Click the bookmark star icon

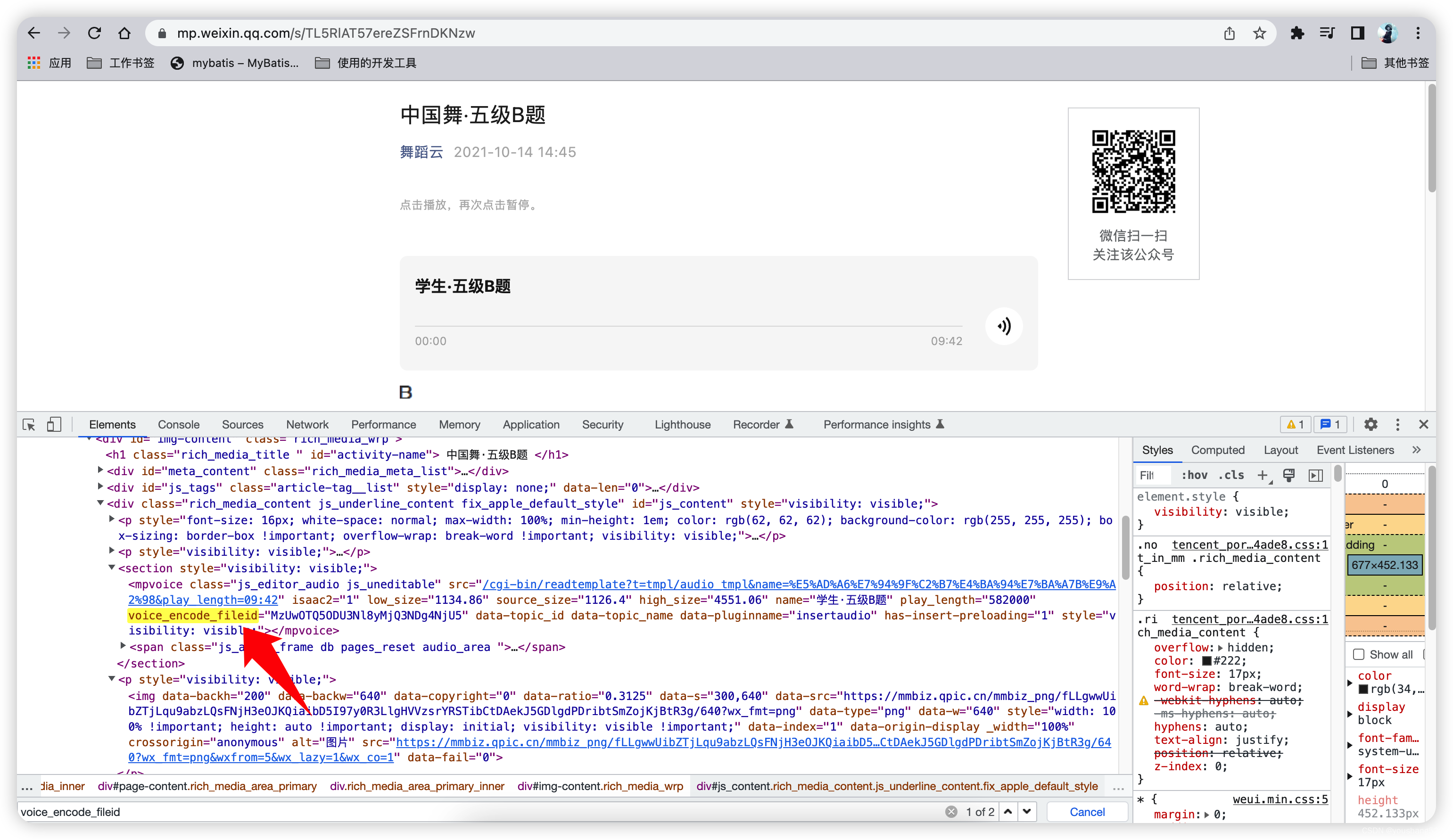click(x=1259, y=33)
